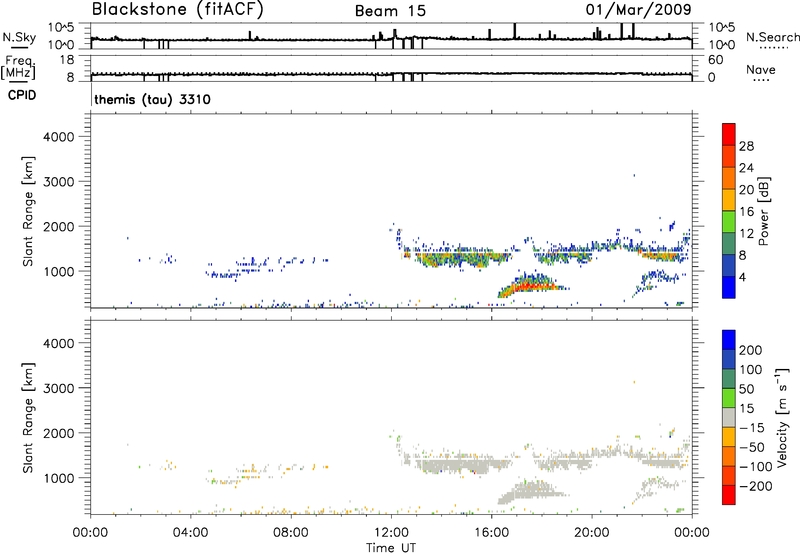Click the gray velocity echo patch near 17:00
The width and height of the screenshot is (800, 554).
pos(531,492)
